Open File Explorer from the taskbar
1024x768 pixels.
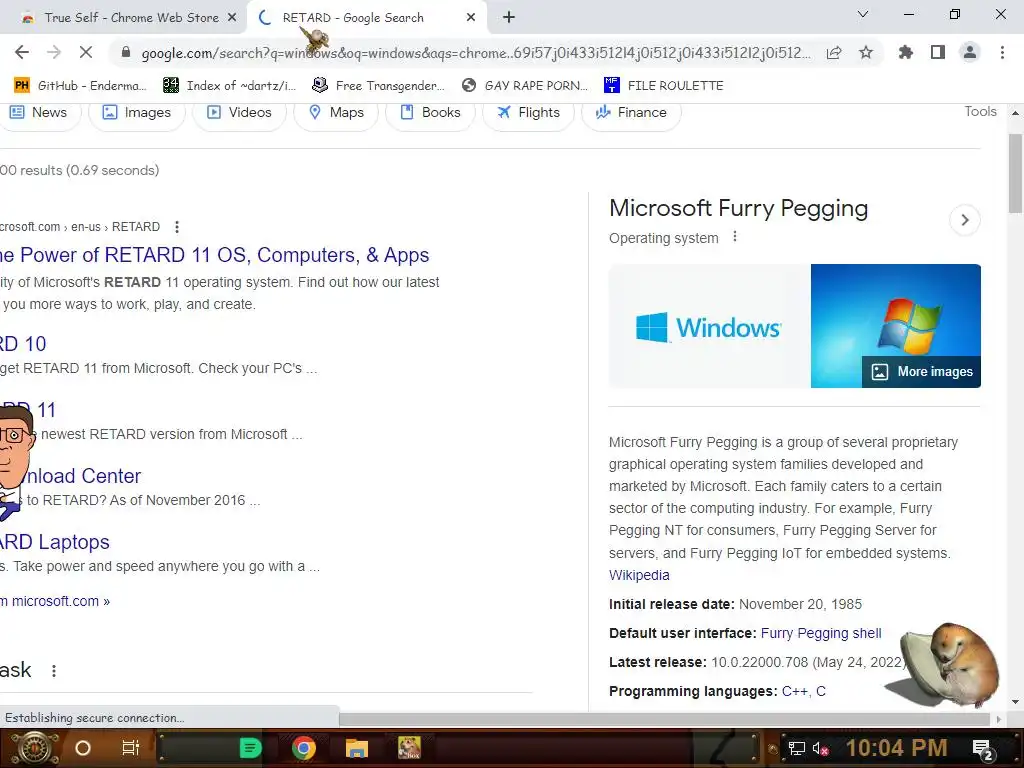coord(357,748)
